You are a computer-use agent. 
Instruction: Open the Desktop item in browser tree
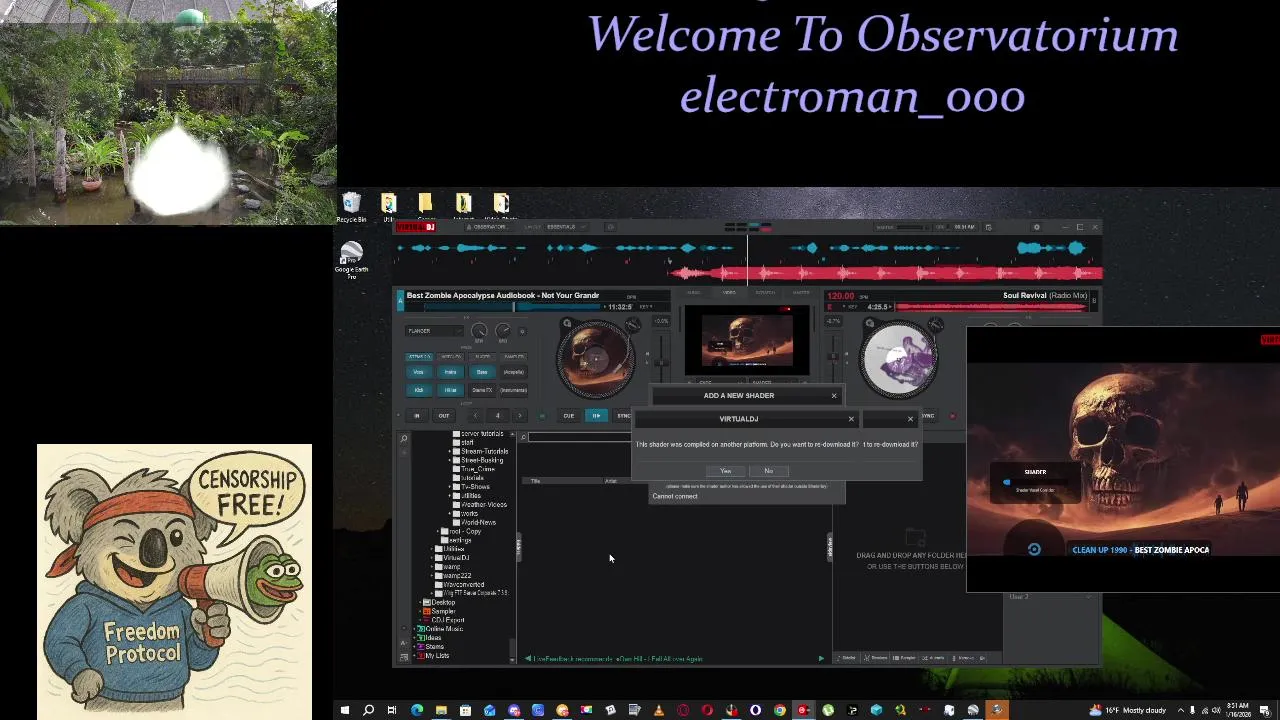[442, 602]
